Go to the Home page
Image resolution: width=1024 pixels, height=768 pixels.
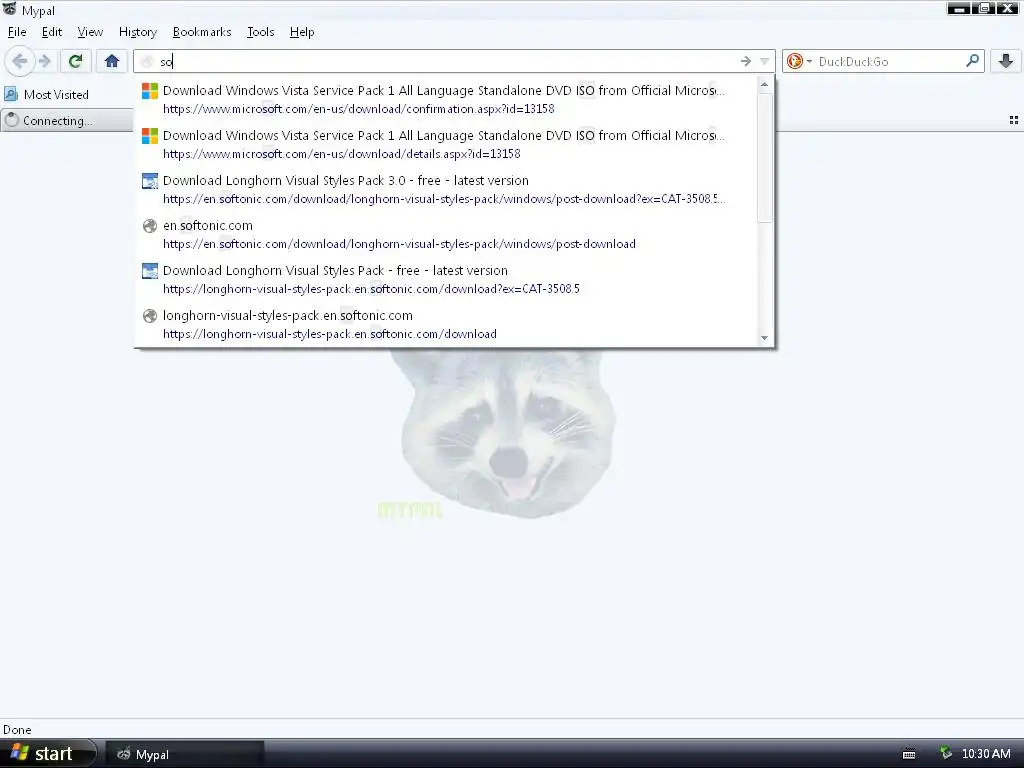(x=112, y=61)
